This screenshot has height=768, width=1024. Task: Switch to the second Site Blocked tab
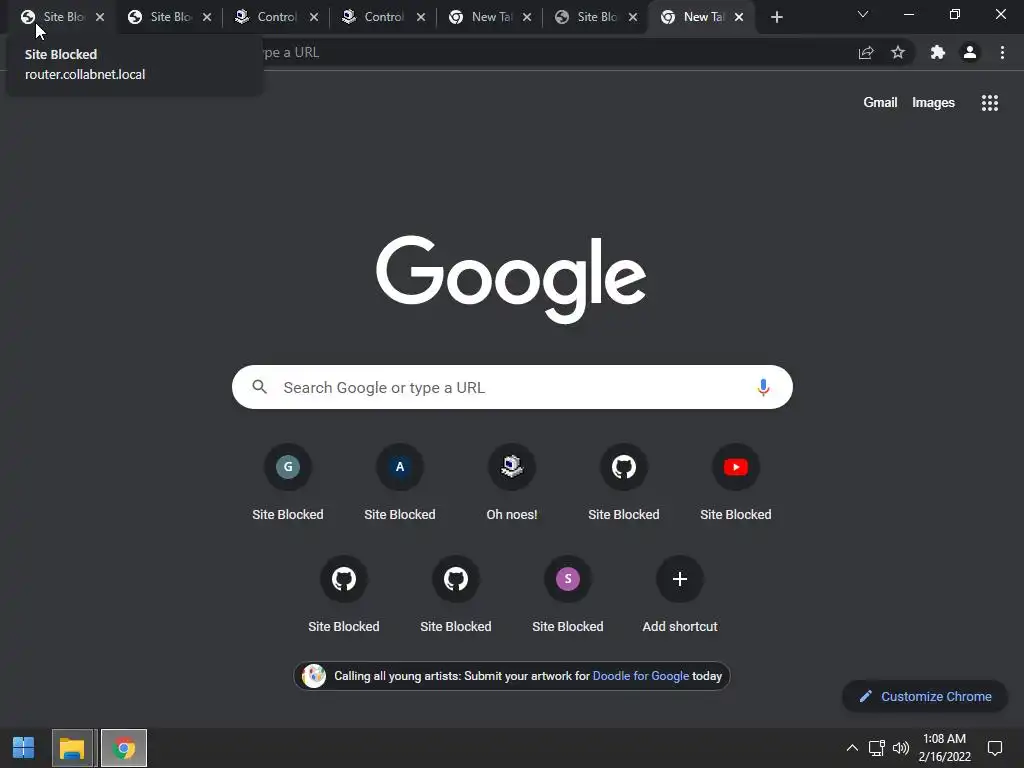(x=170, y=17)
